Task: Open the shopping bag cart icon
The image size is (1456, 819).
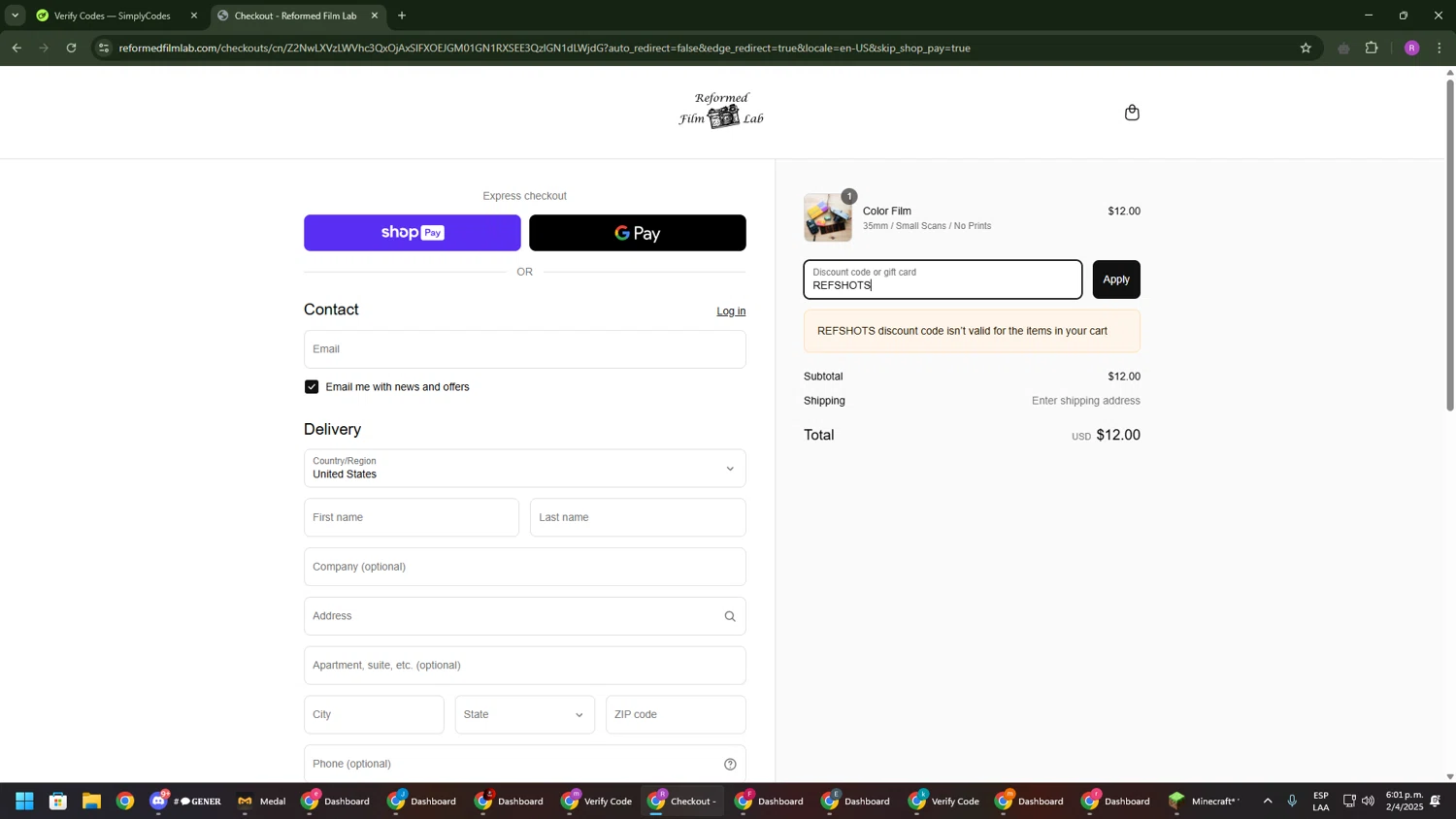Action: (x=1132, y=113)
